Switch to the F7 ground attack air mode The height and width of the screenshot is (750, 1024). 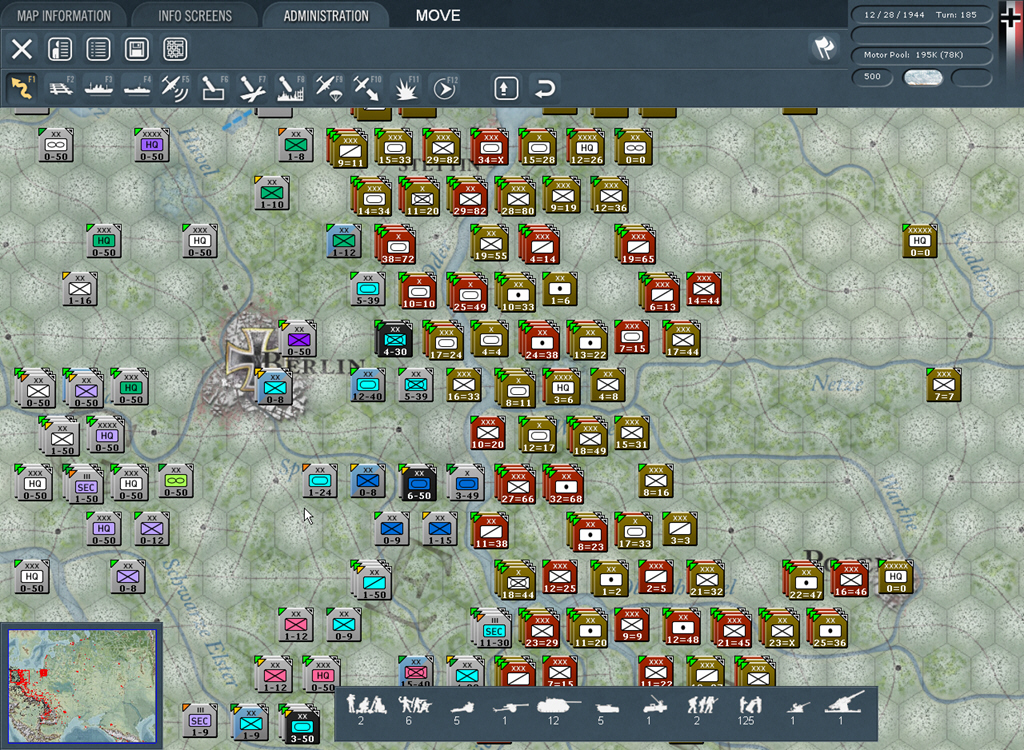point(252,88)
